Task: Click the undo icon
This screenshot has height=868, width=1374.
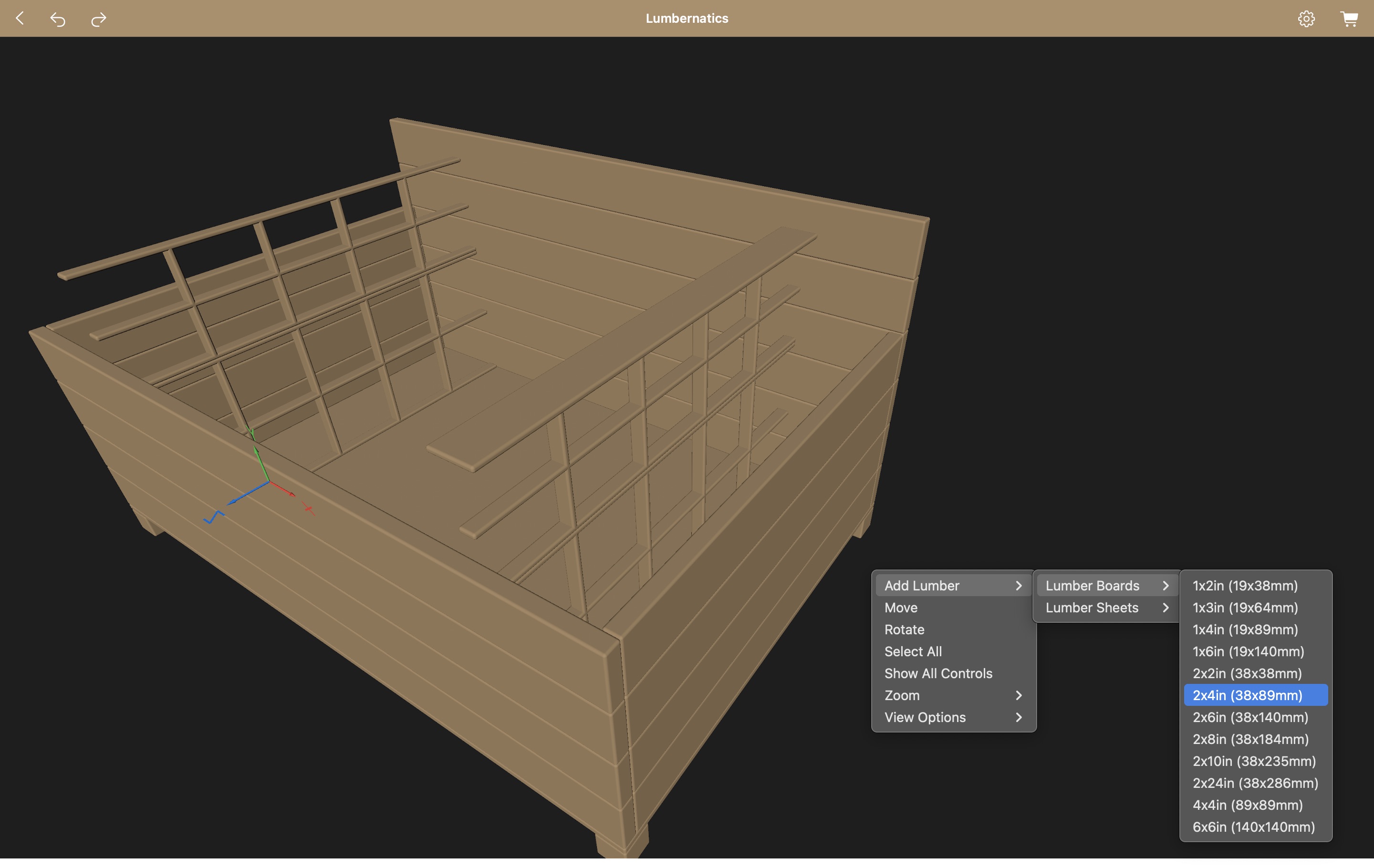Action: click(58, 20)
